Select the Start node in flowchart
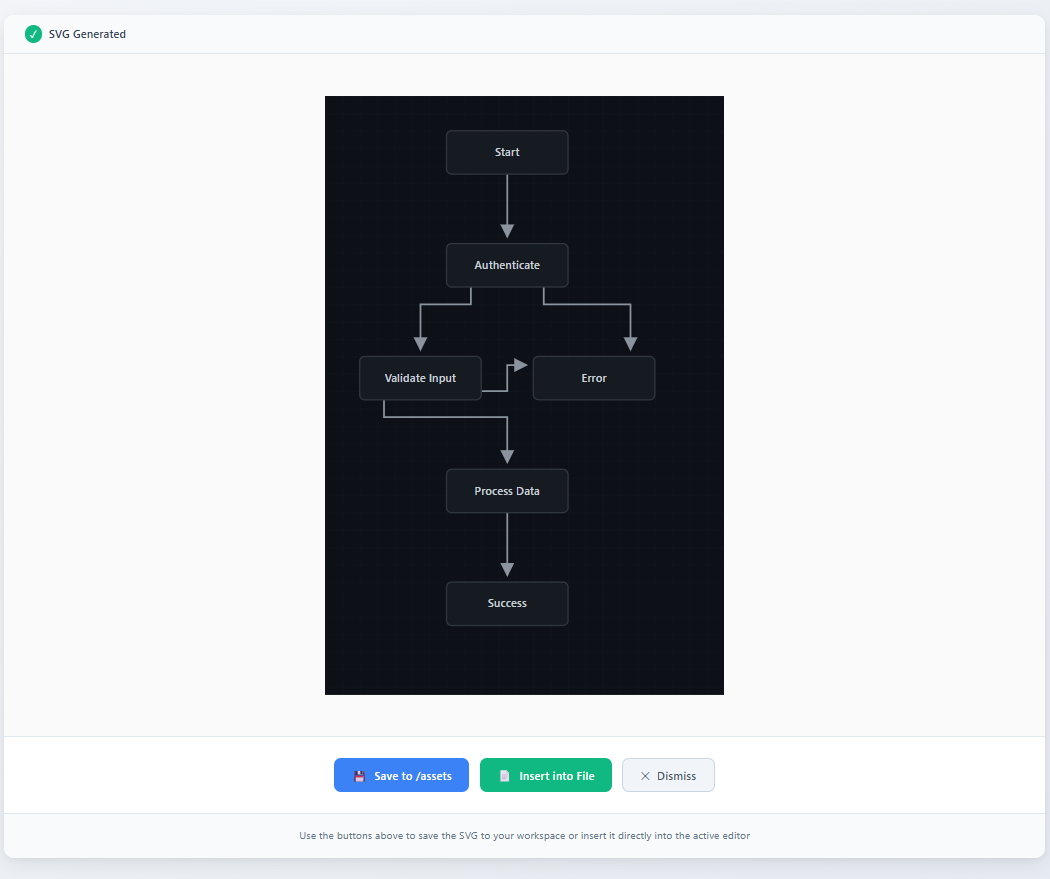Image resolution: width=1050 pixels, height=879 pixels. tap(507, 153)
